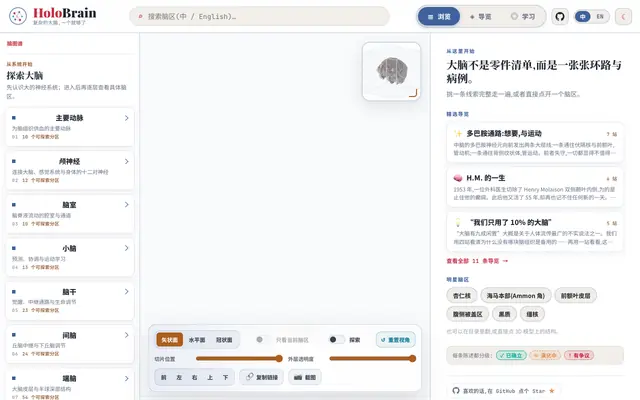Click the blue square marker on 小脑
The height and width of the screenshot is (400, 640).
[x=14, y=248]
